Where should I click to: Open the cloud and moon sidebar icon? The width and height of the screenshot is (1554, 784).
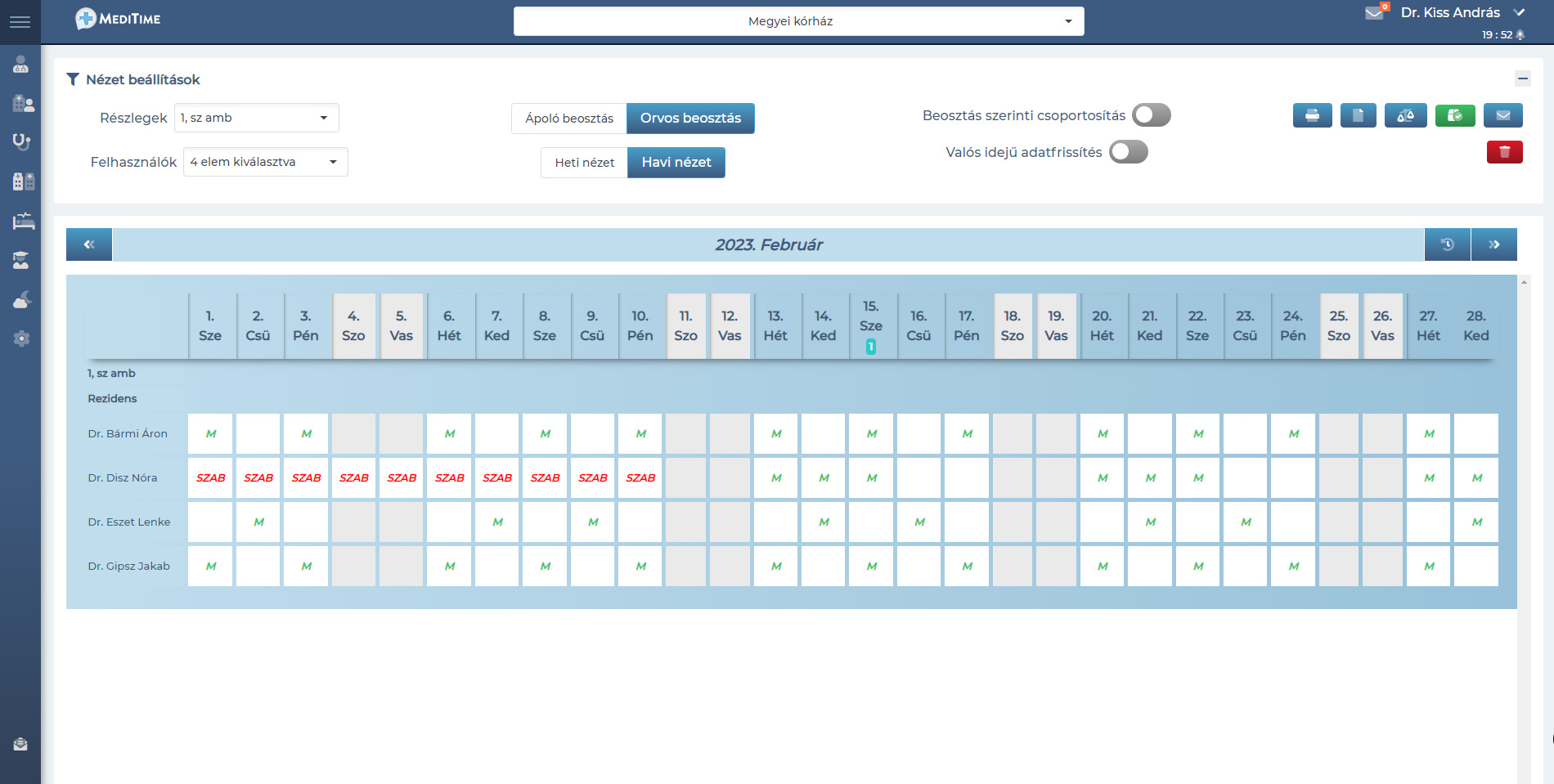[22, 299]
